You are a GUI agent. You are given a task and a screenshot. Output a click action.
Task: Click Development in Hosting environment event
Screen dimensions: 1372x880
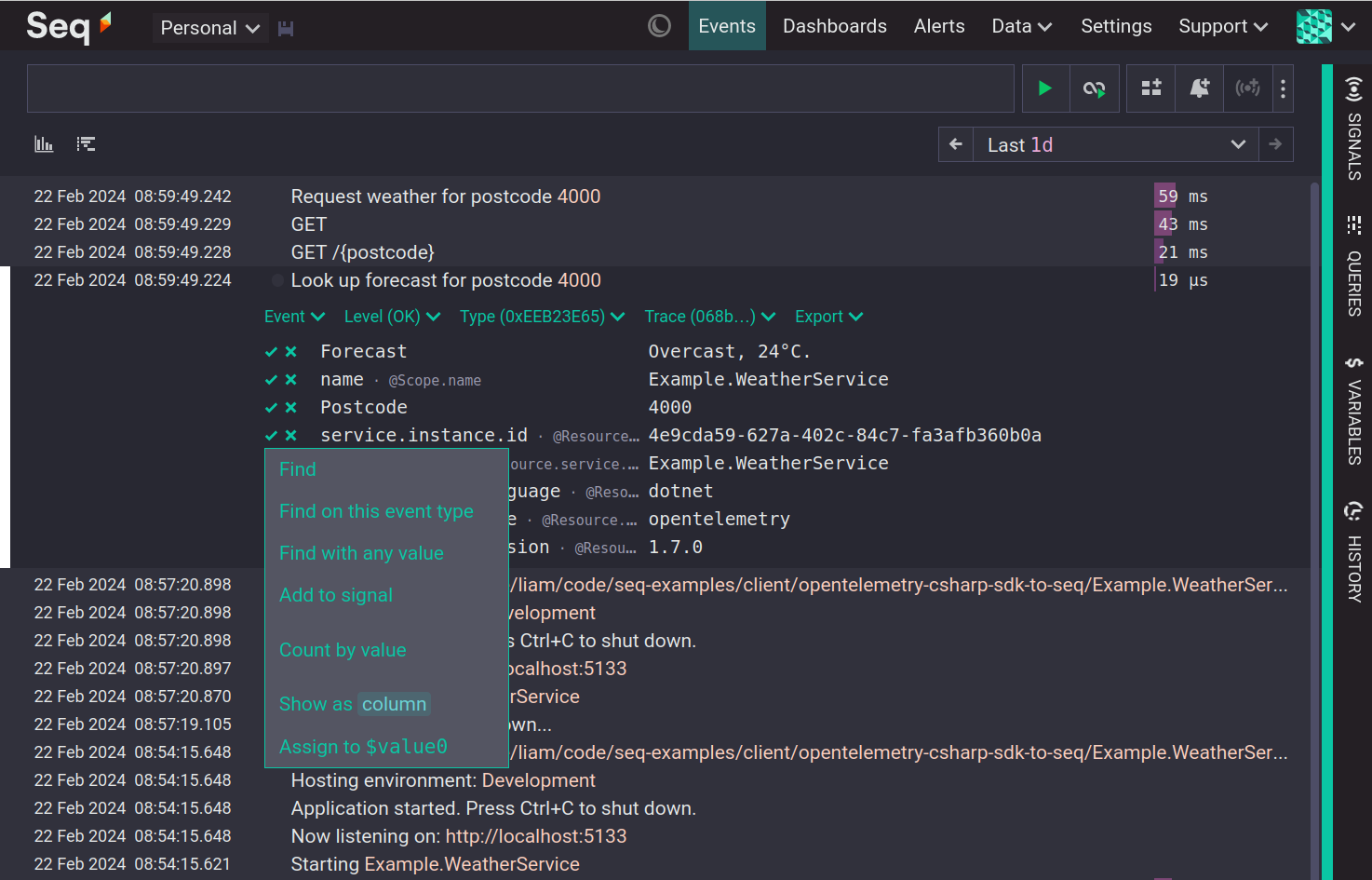538,780
